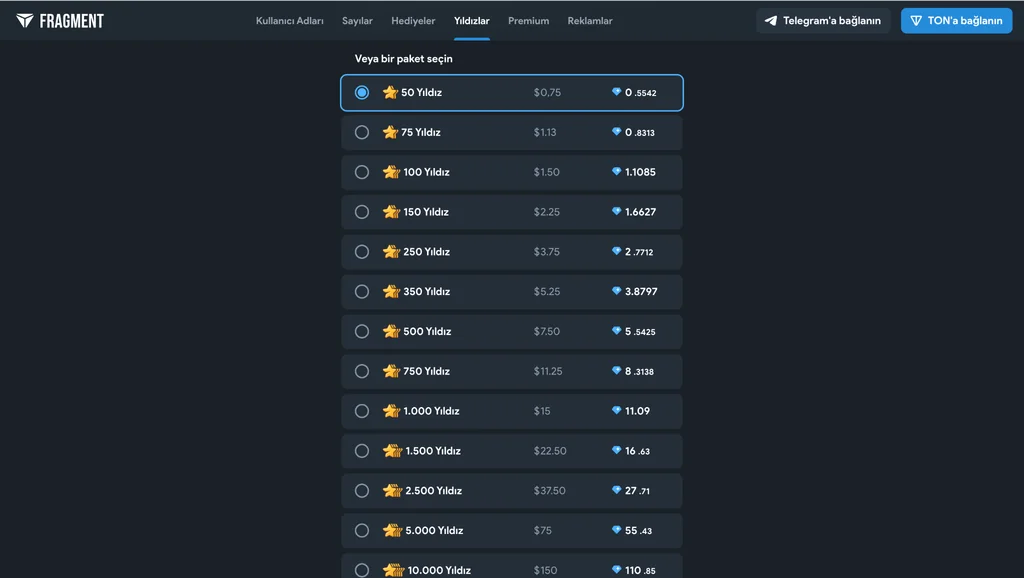The image size is (1024, 578).
Task: Click the star stack icon beside 1.500 Yıldız
Action: (x=392, y=451)
